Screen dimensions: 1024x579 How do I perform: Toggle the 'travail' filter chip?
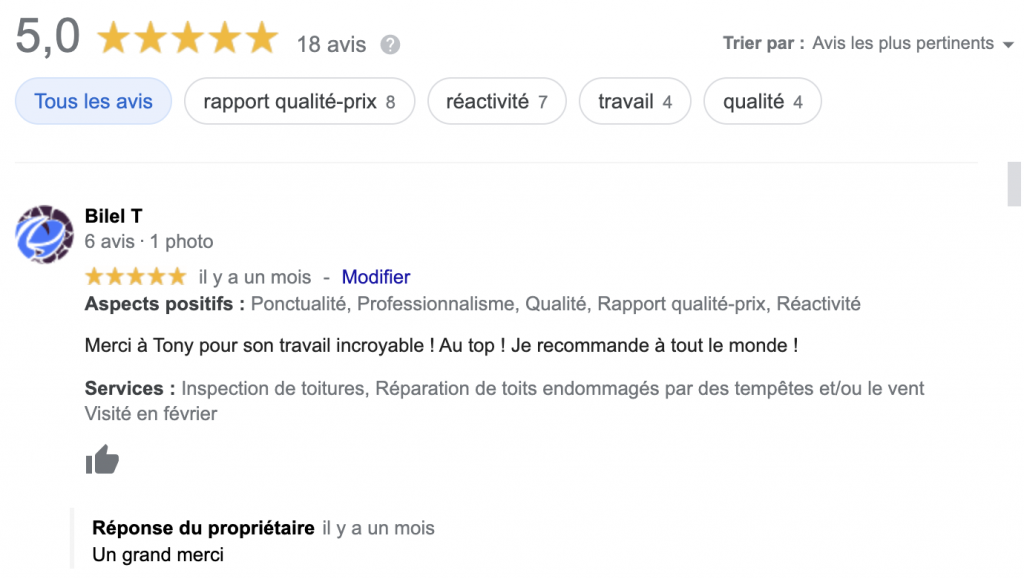coord(635,101)
